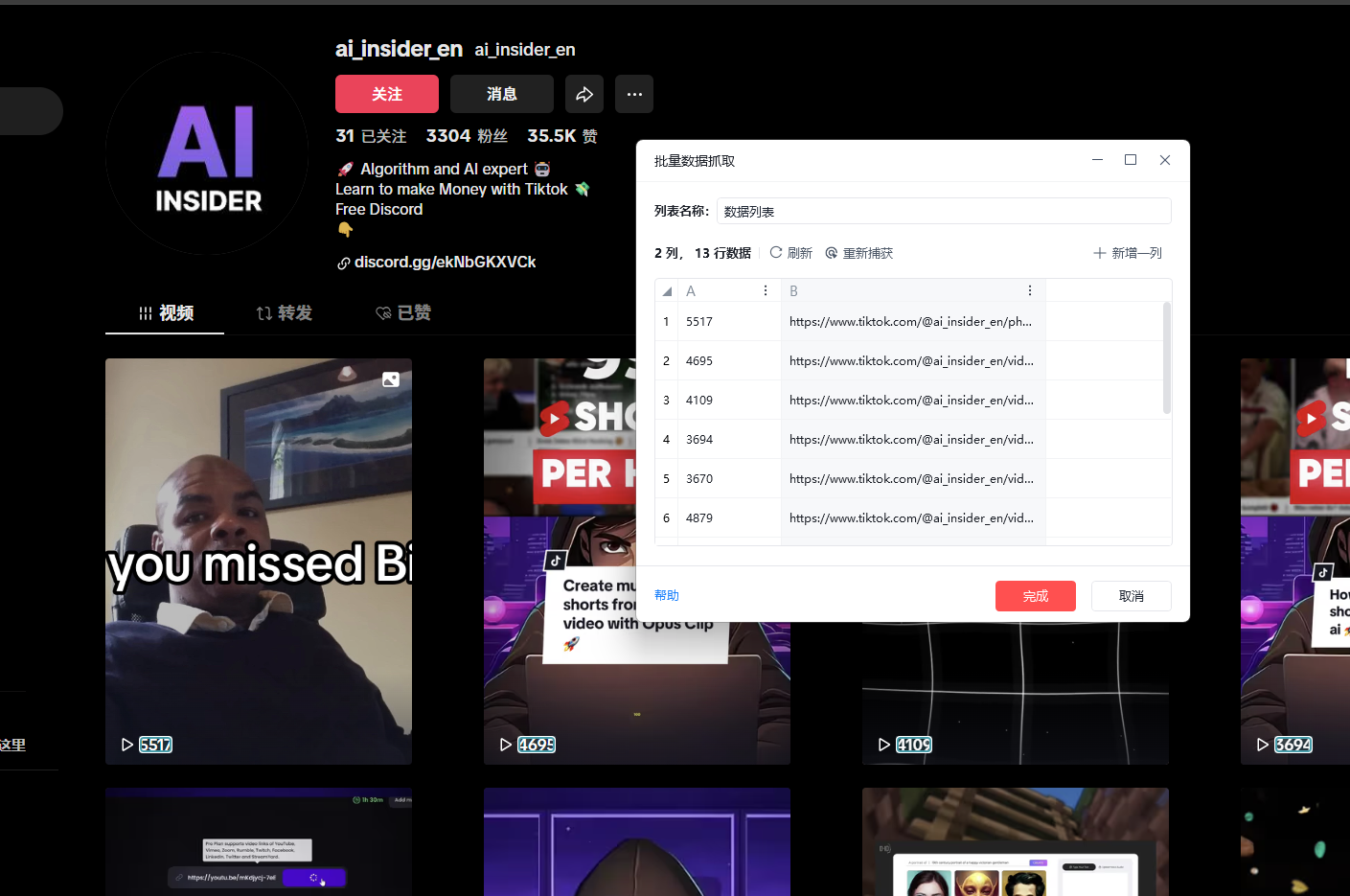
Task: Switch to the 视频 videos tab
Action: 165,313
